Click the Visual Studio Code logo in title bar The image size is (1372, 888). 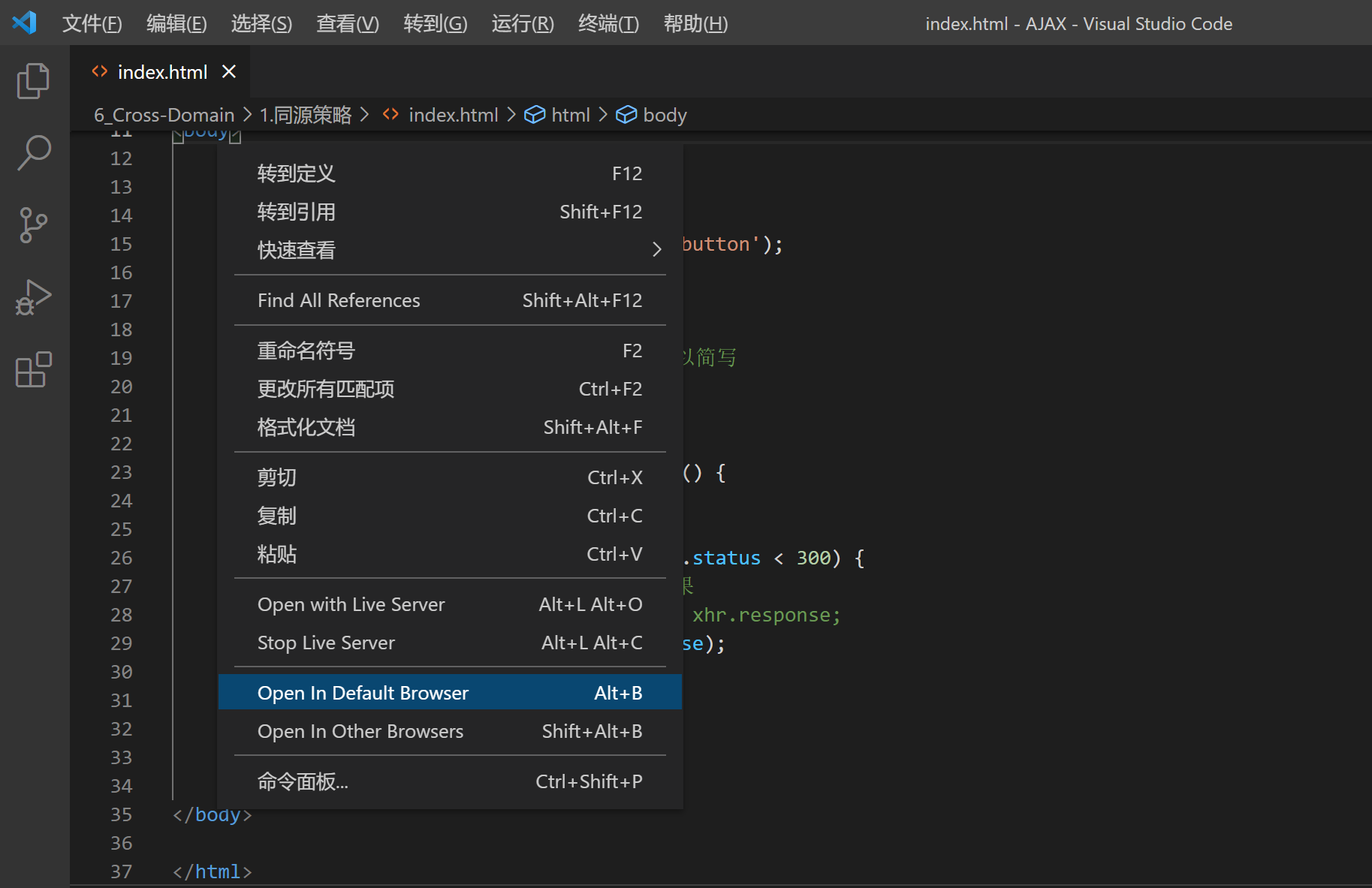(24, 23)
